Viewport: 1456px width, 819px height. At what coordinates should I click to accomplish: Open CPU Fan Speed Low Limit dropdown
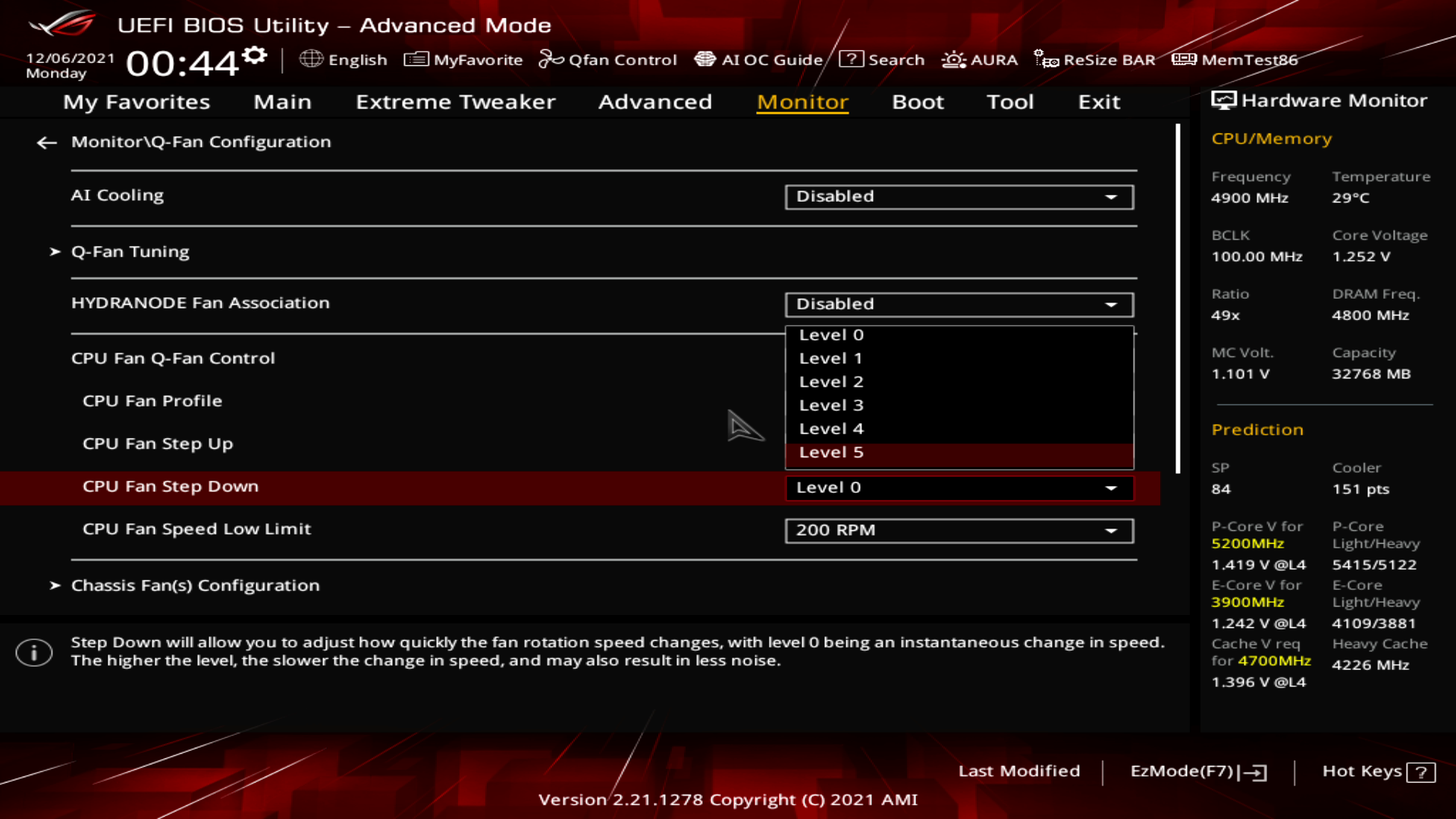959,531
